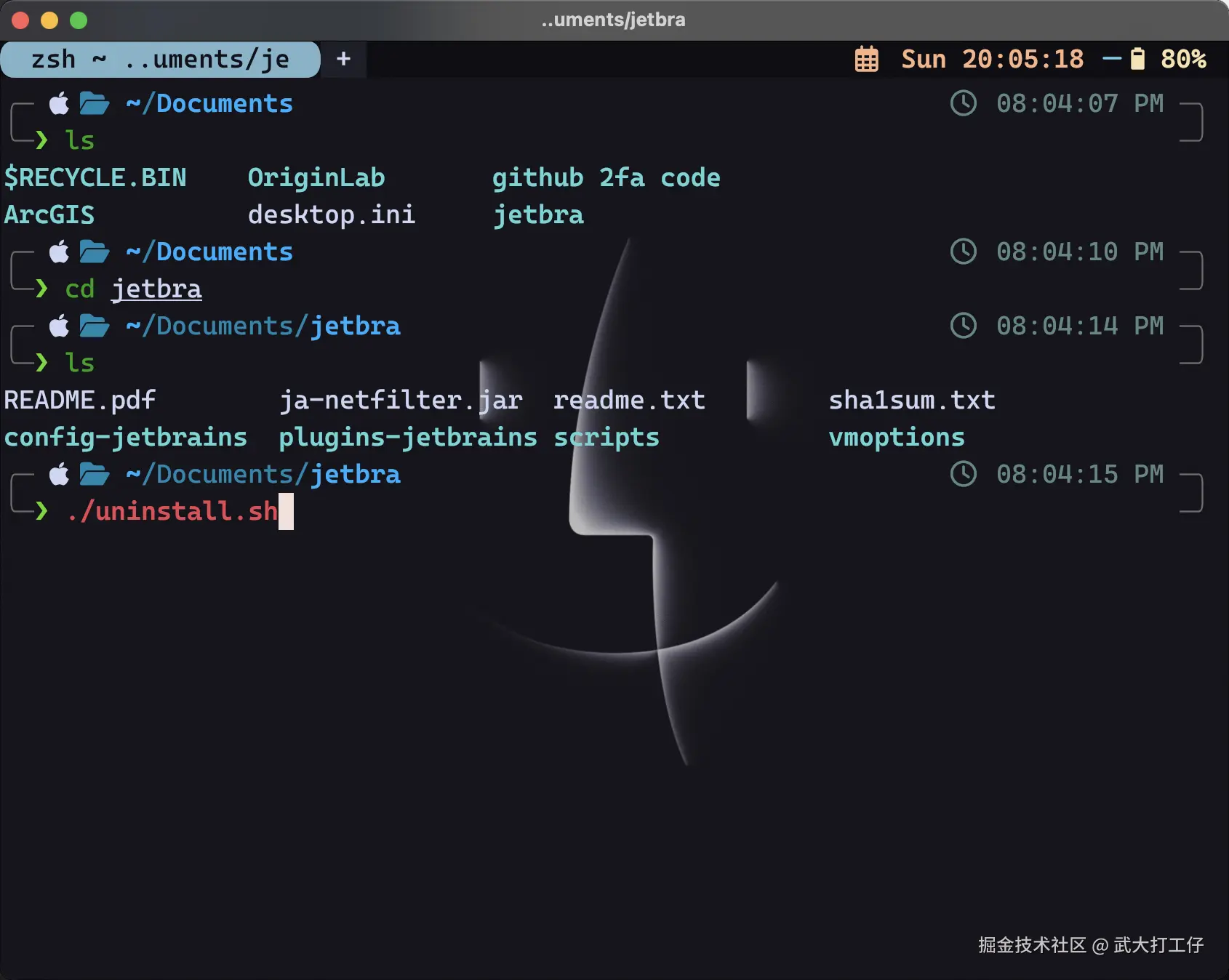1229x980 pixels.
Task: Select the zsh ~ ..uments/je tab
Action: [160, 59]
